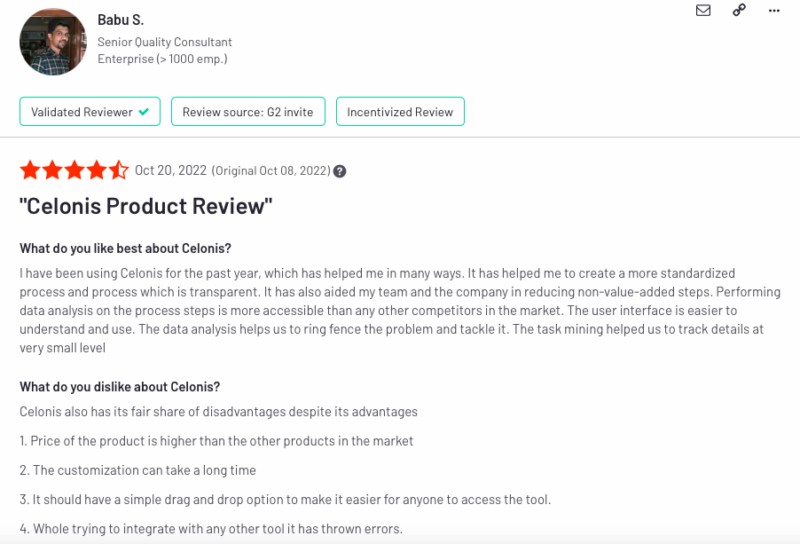Viewport: 800px width, 544px height.
Task: Click the Incentivized Review badge
Action: (400, 111)
